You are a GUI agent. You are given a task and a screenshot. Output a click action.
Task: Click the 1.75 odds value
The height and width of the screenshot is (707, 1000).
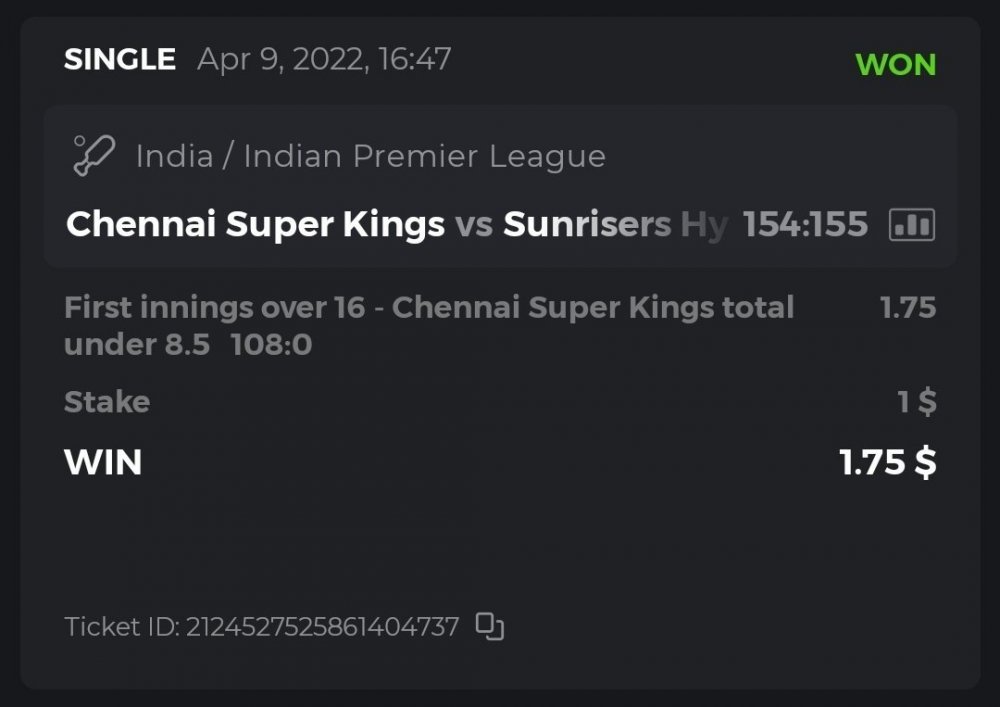[907, 307]
